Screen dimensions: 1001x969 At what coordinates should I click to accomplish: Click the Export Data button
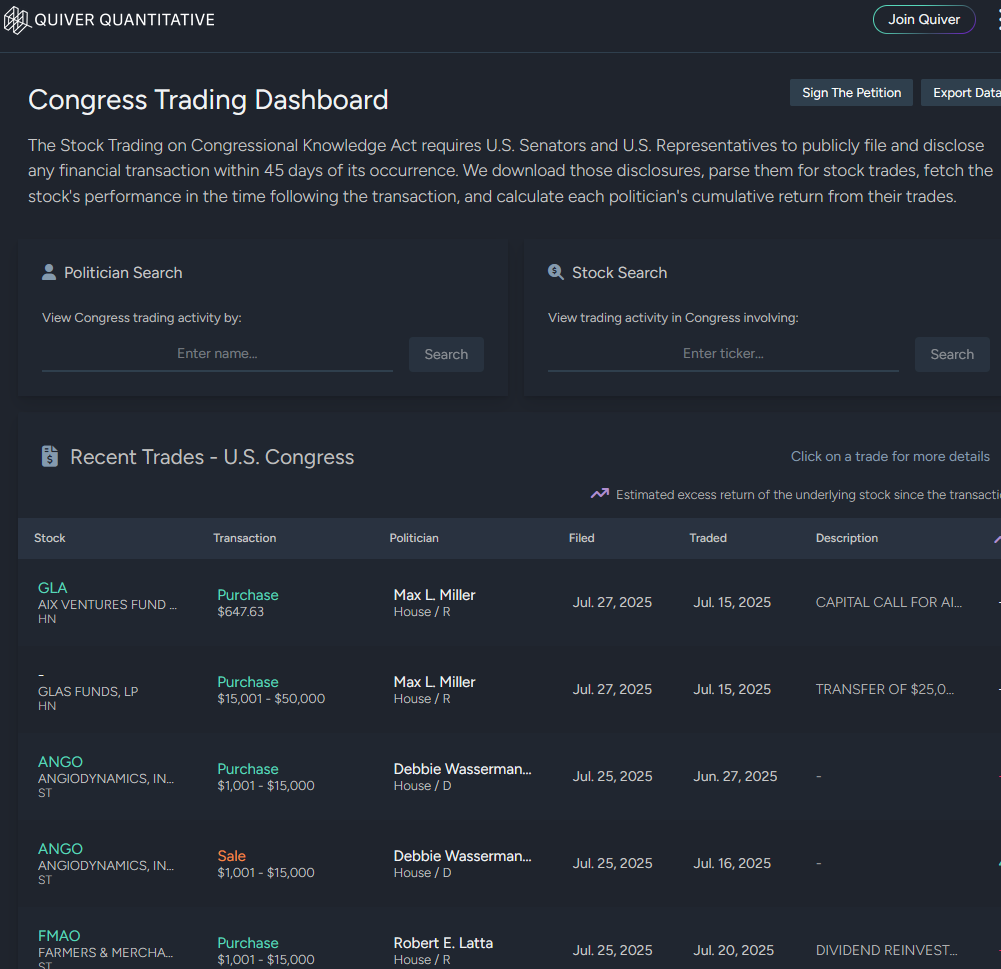(x=961, y=93)
